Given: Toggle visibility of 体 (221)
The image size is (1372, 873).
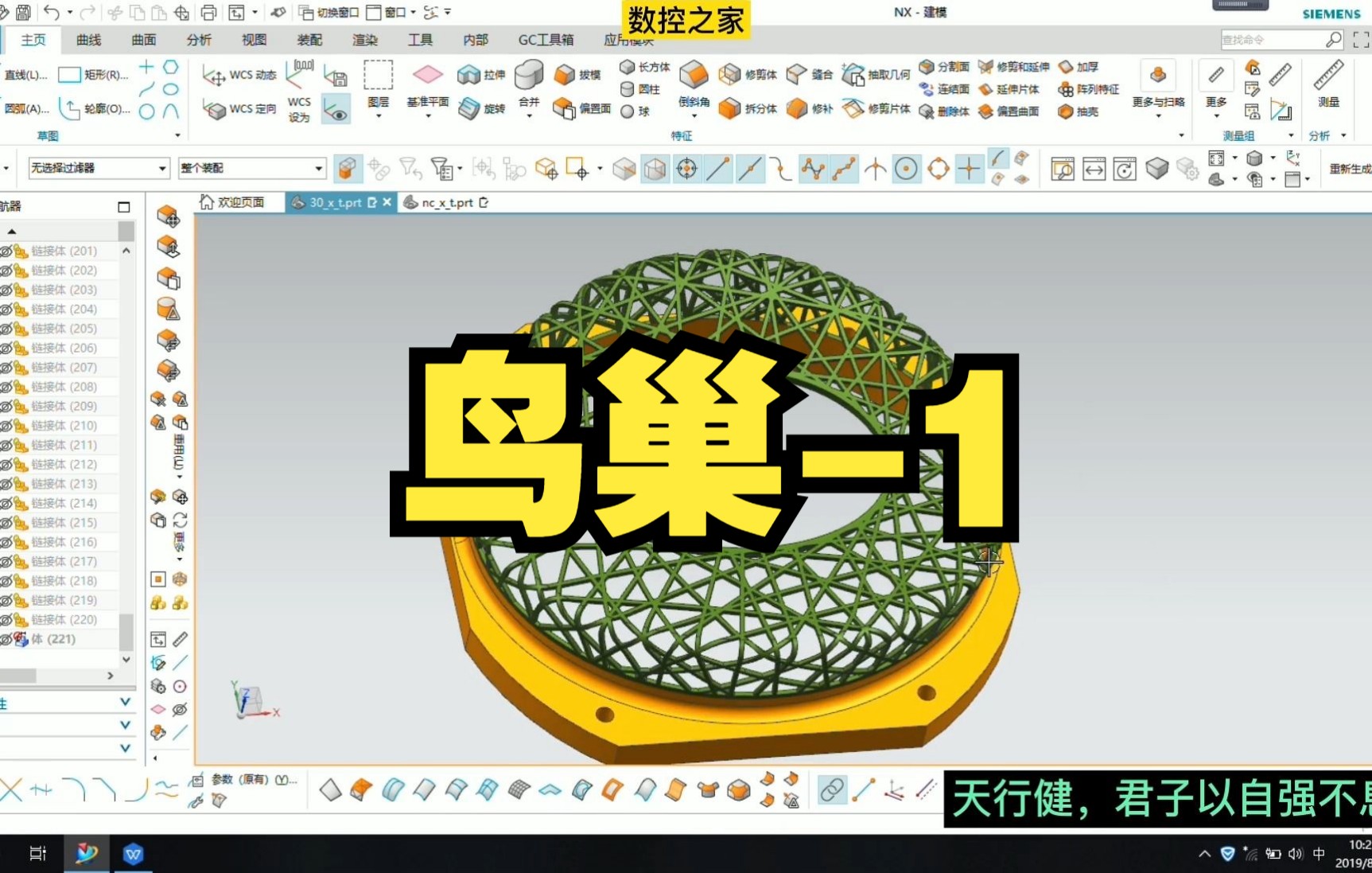Looking at the screenshot, I should point(6,638).
